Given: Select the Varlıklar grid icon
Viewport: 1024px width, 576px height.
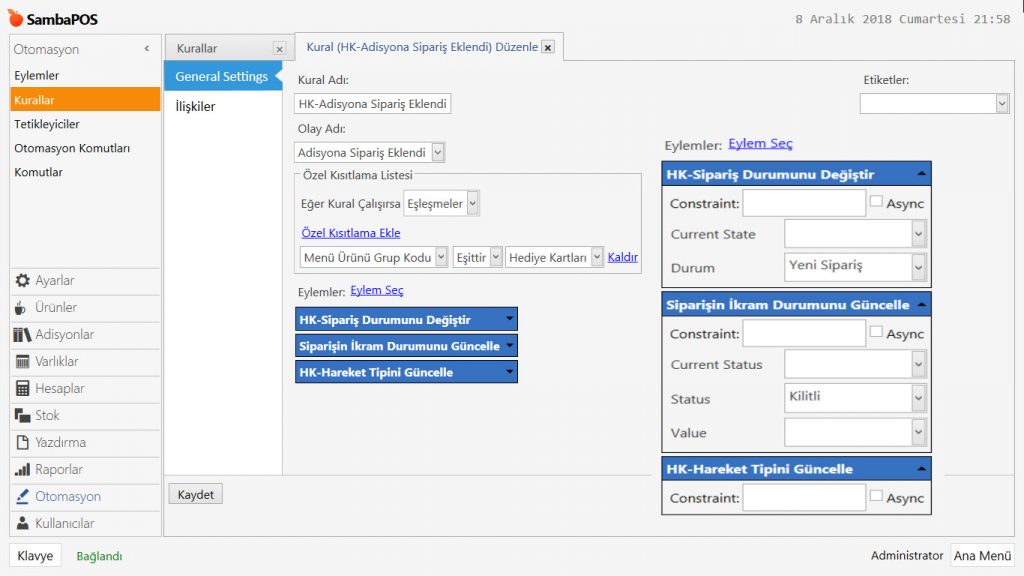Looking at the screenshot, I should (x=22, y=362).
